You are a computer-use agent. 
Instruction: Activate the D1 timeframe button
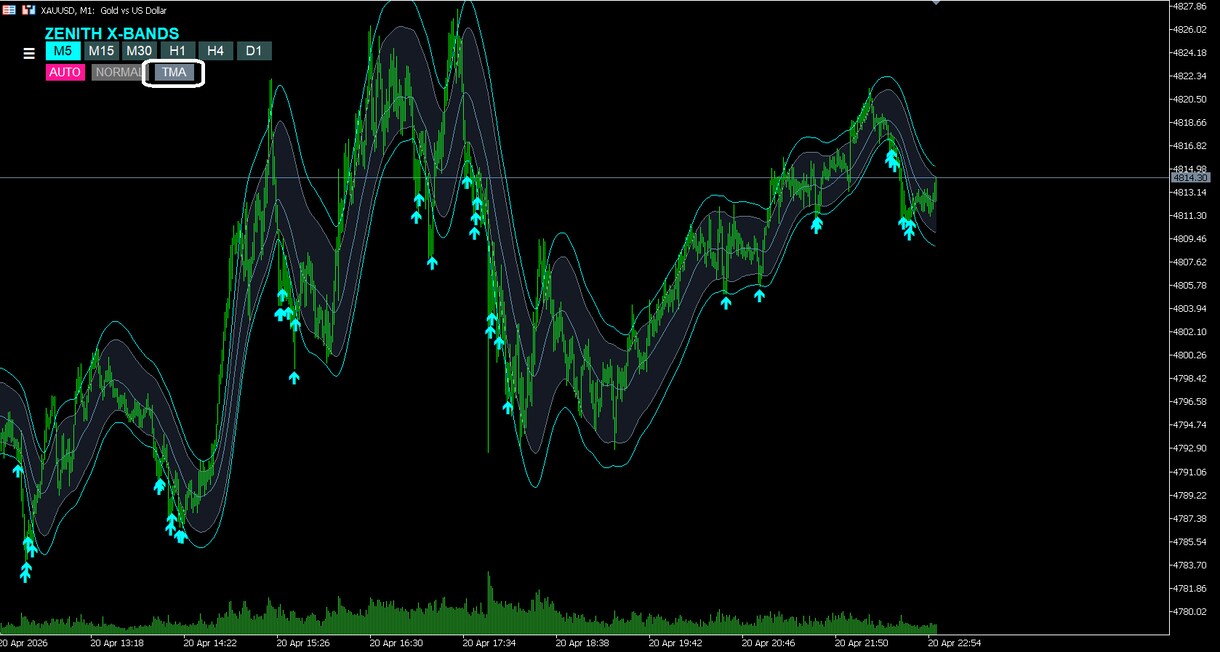click(254, 51)
